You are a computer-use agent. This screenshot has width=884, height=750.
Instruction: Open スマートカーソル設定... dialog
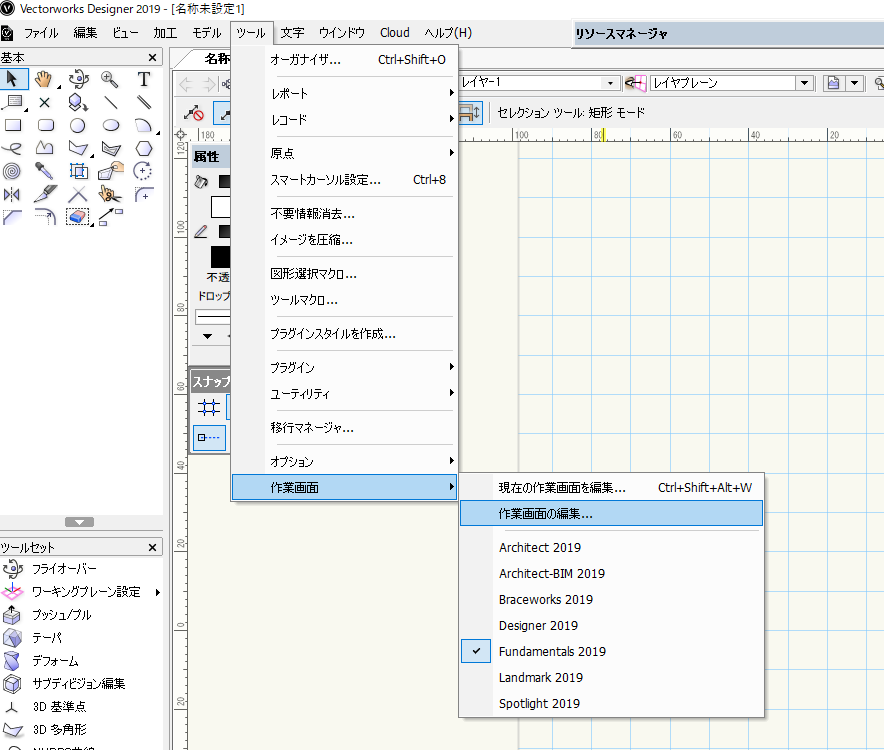(x=344, y=180)
